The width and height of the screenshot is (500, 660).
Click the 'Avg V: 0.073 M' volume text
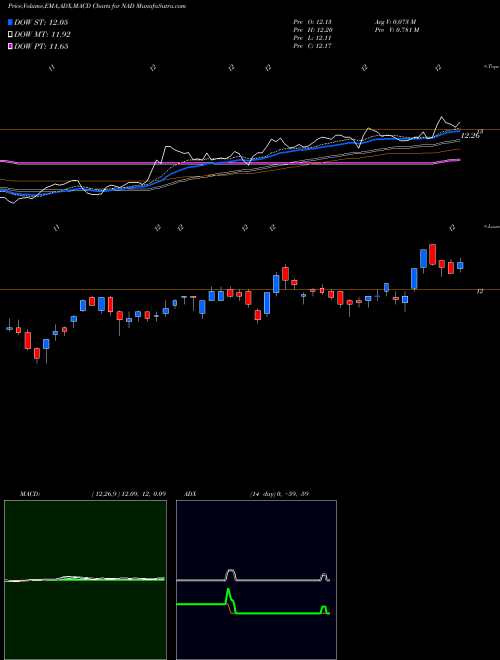[x=395, y=22]
